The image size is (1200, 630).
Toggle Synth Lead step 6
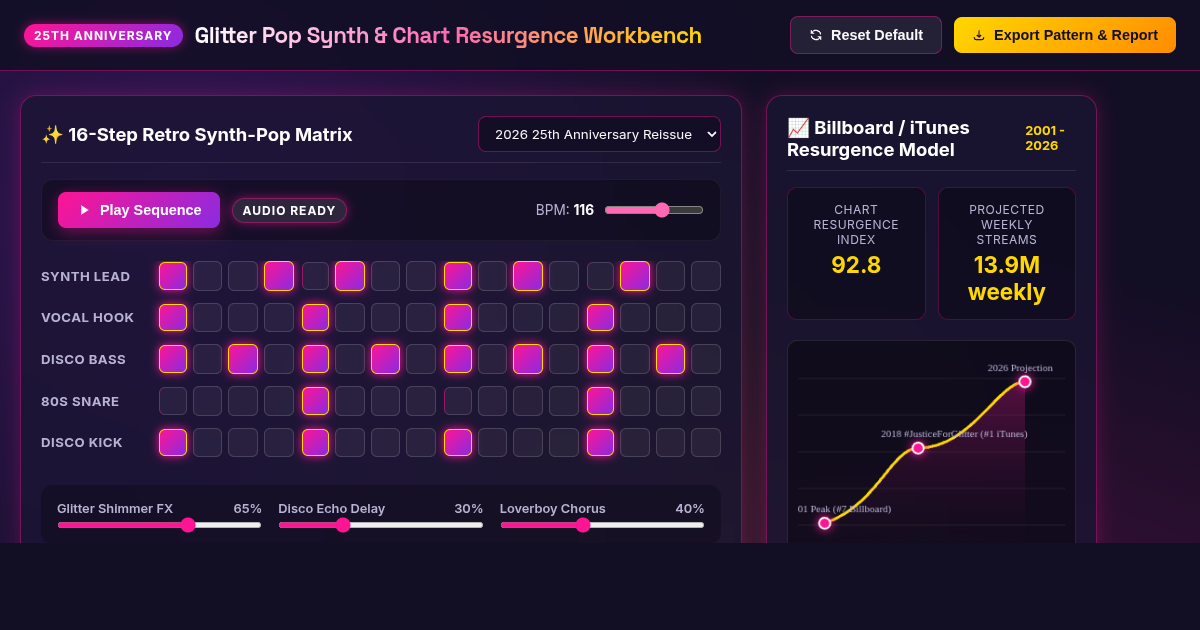tap(350, 276)
